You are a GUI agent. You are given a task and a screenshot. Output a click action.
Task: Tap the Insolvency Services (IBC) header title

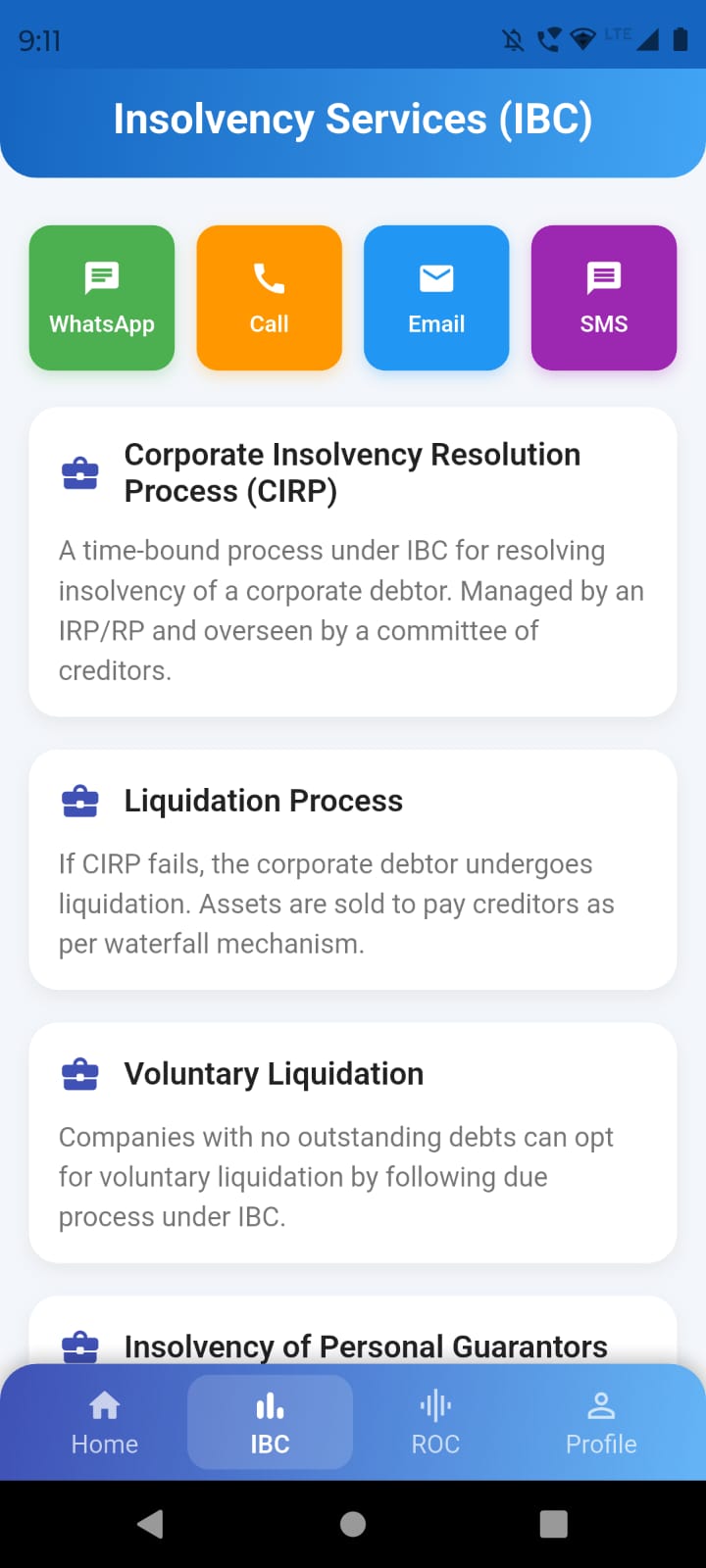tap(353, 120)
